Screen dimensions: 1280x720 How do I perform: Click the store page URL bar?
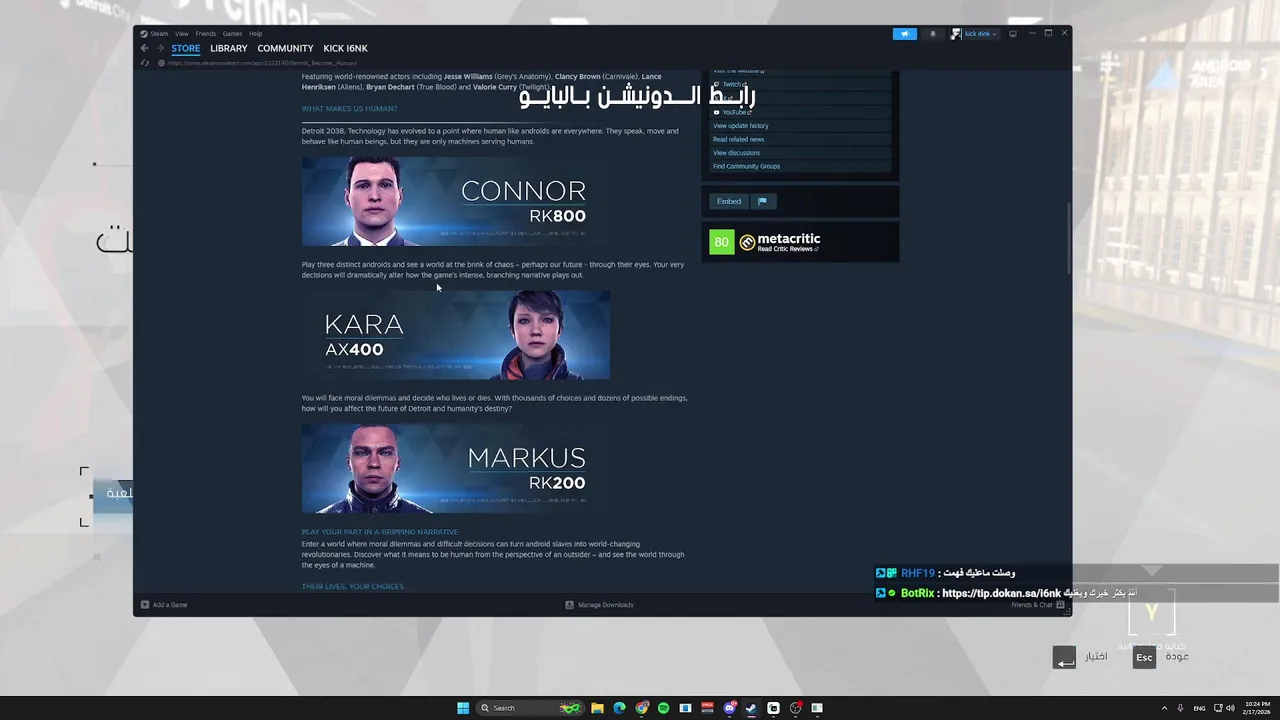[262, 63]
